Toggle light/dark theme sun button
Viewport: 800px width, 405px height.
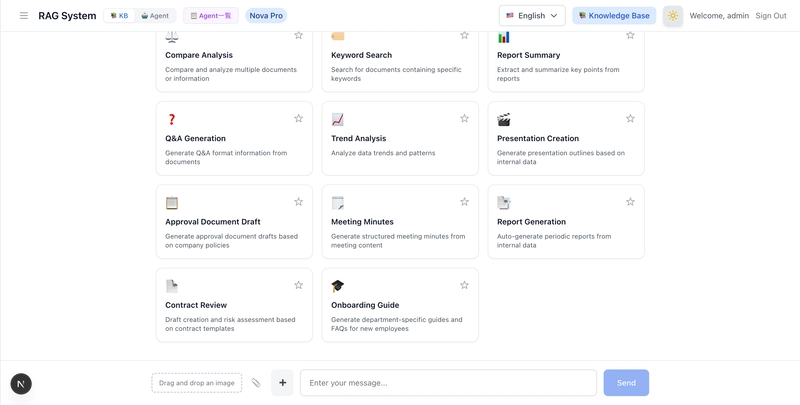[x=672, y=16]
